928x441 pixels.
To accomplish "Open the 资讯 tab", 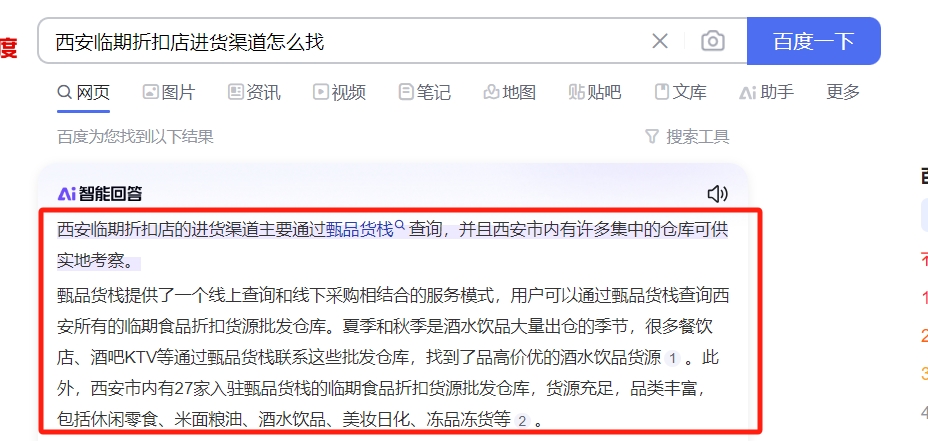I will (254, 92).
